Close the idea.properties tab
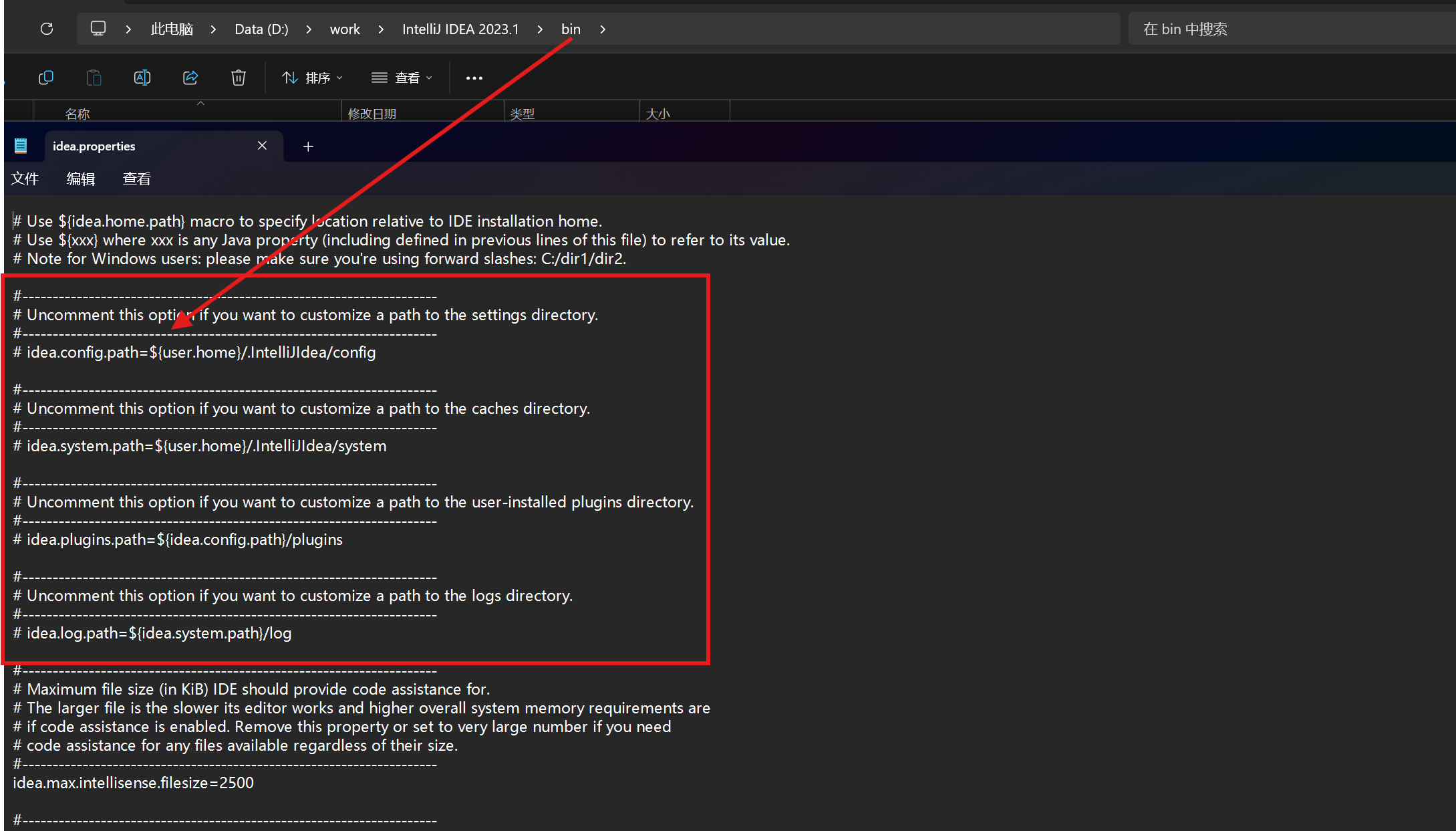The height and width of the screenshot is (831, 1456). click(x=262, y=146)
